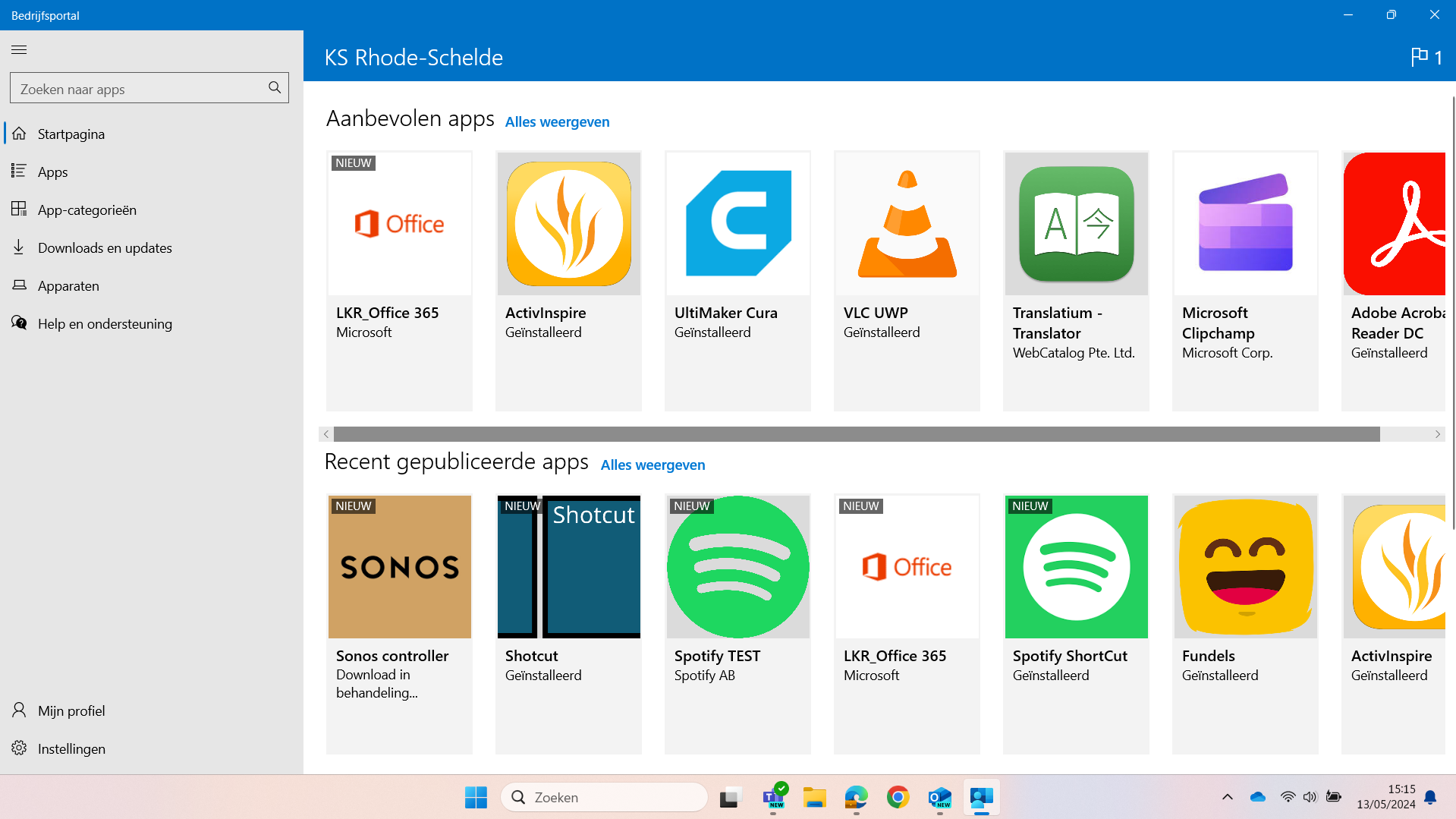Open the VLC UWP app tile
The width and height of the screenshot is (1456, 819).
coord(907,281)
